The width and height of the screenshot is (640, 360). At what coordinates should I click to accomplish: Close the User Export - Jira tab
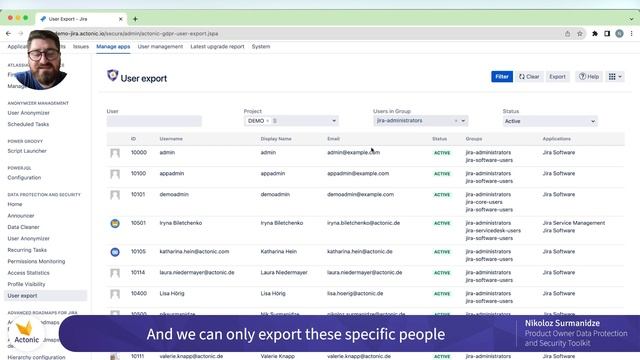point(120,19)
